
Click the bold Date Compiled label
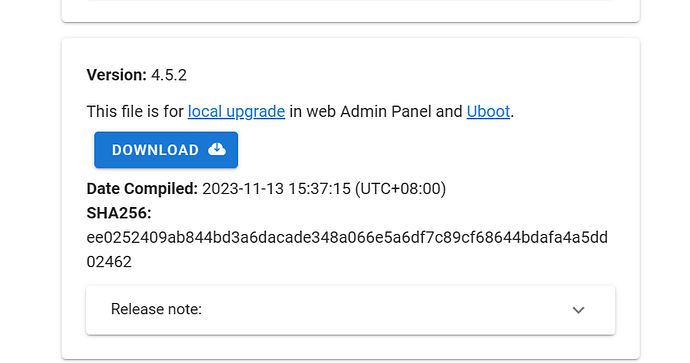(142, 189)
